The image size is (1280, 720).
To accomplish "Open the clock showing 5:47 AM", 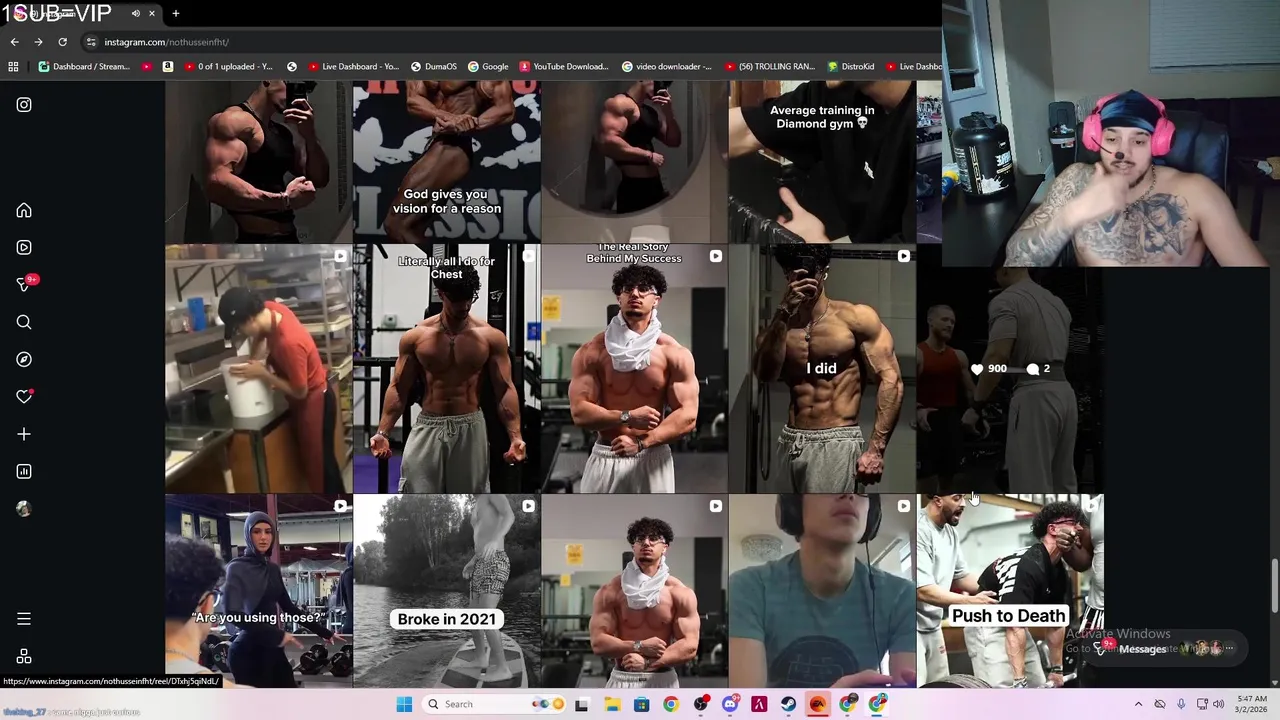I will click(1251, 704).
